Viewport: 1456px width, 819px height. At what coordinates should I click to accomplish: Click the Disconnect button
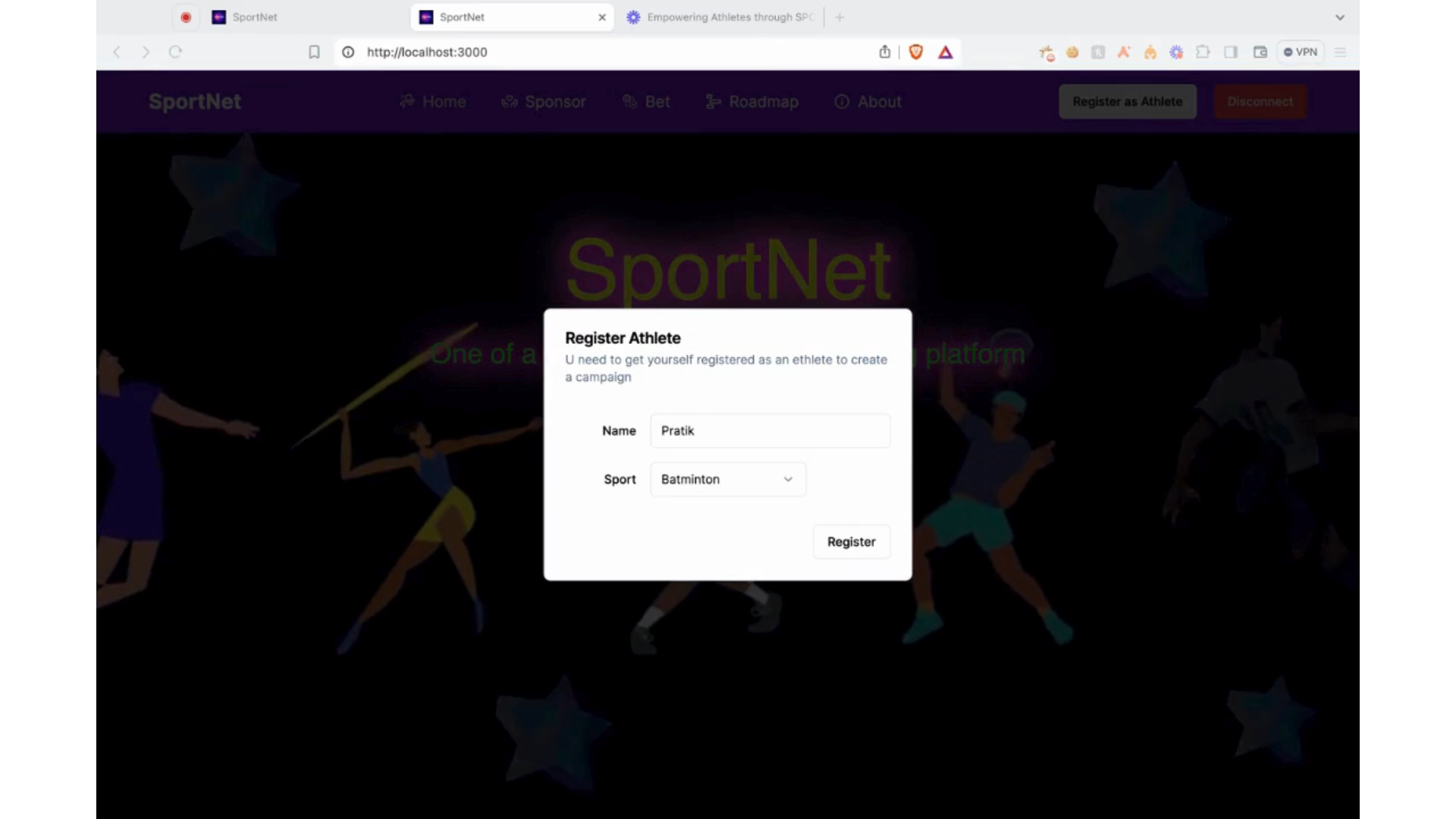coord(1260,102)
